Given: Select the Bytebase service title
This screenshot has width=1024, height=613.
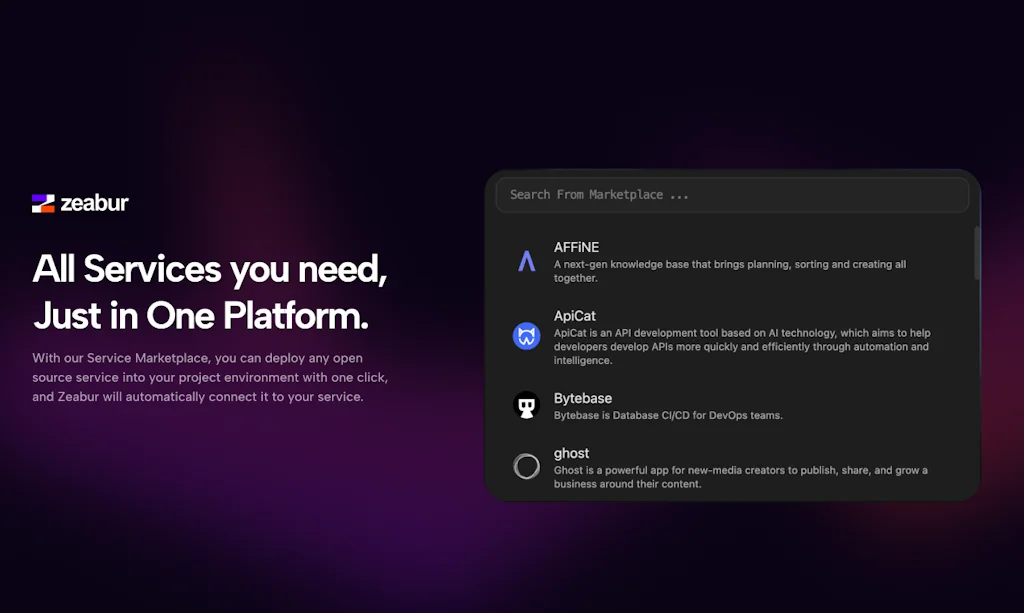Looking at the screenshot, I should (583, 398).
